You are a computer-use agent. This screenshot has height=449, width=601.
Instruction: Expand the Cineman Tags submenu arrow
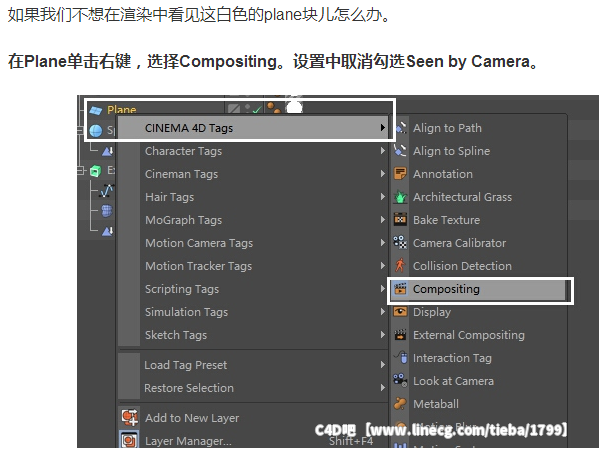383,174
